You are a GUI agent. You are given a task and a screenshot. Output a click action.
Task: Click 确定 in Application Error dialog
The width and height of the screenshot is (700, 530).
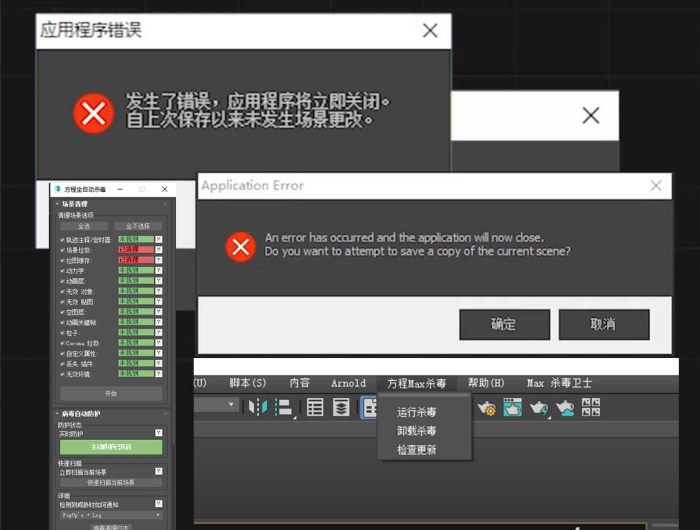click(504, 325)
